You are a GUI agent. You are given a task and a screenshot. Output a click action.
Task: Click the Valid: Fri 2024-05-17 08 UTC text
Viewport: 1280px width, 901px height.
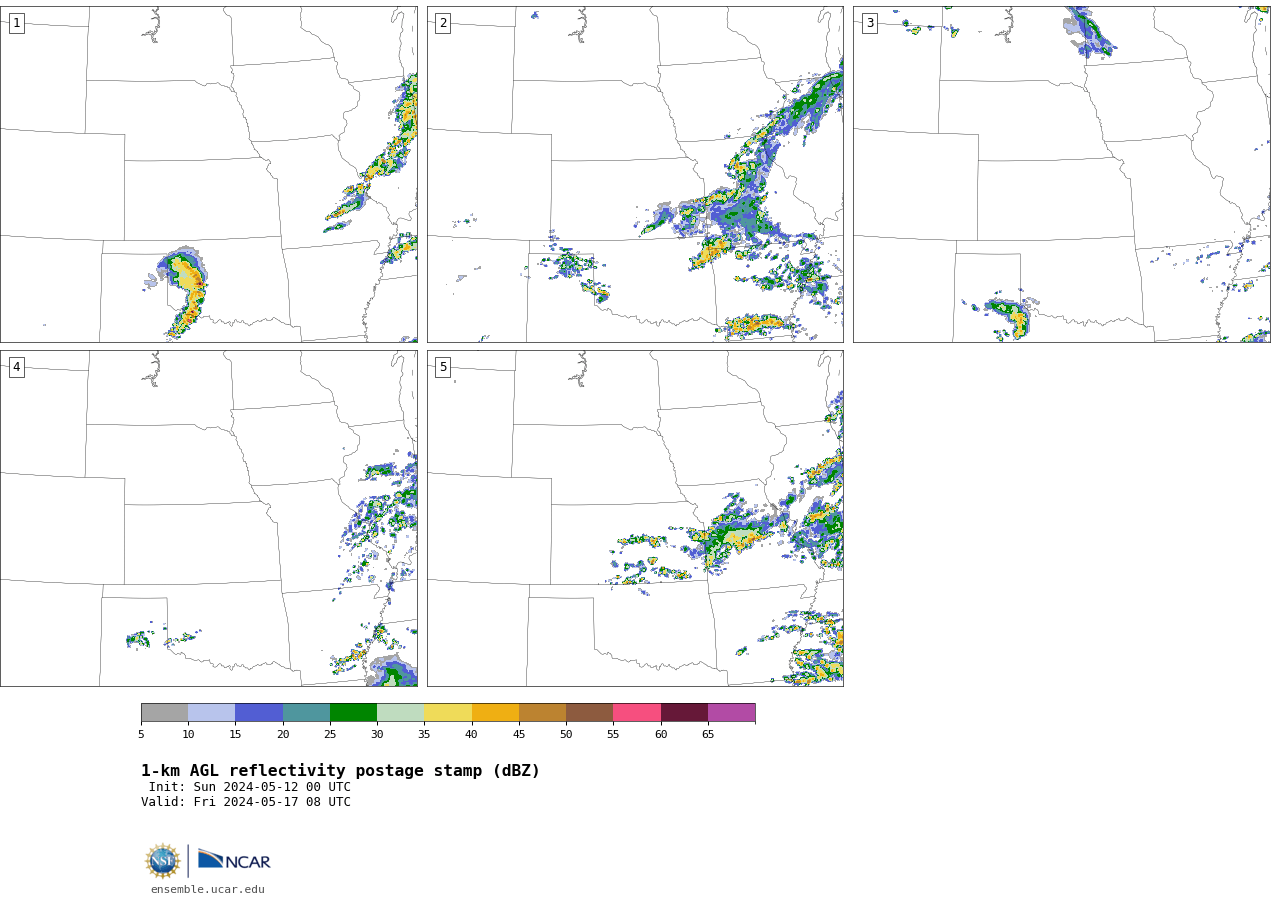tap(246, 802)
